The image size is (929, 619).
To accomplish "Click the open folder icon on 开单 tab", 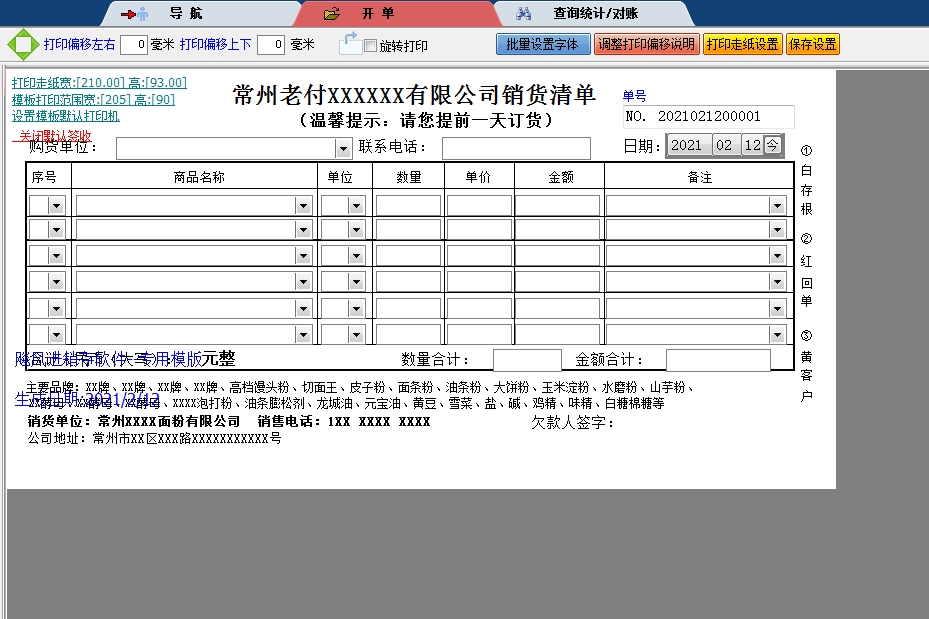I will (332, 14).
